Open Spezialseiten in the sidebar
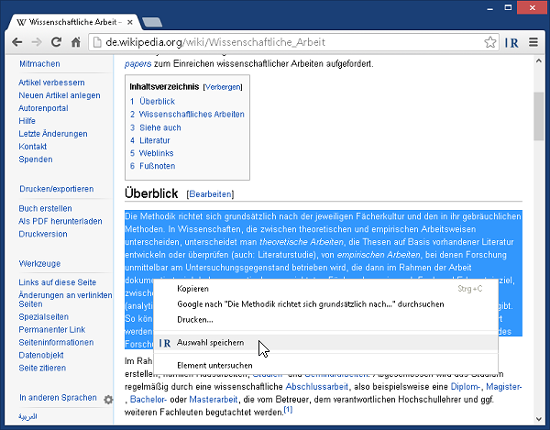550x430 pixels. point(43,317)
